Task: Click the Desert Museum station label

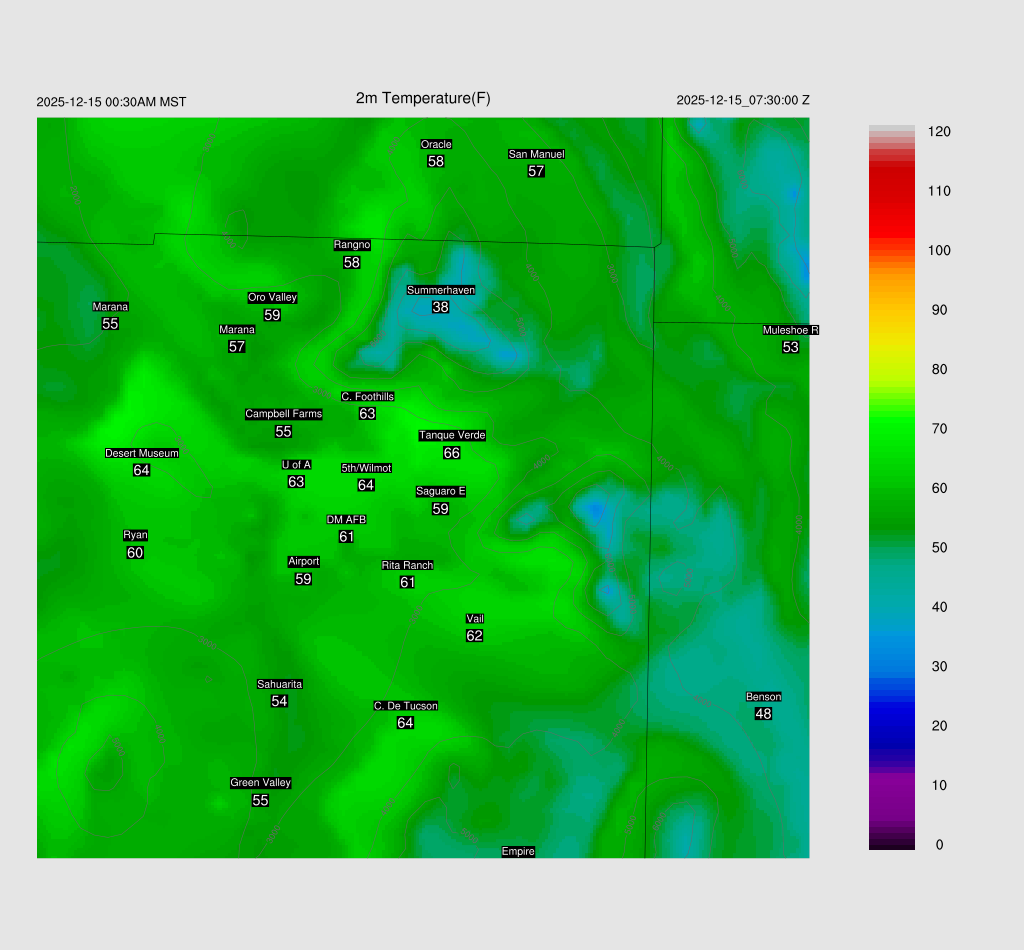Action: click(142, 453)
